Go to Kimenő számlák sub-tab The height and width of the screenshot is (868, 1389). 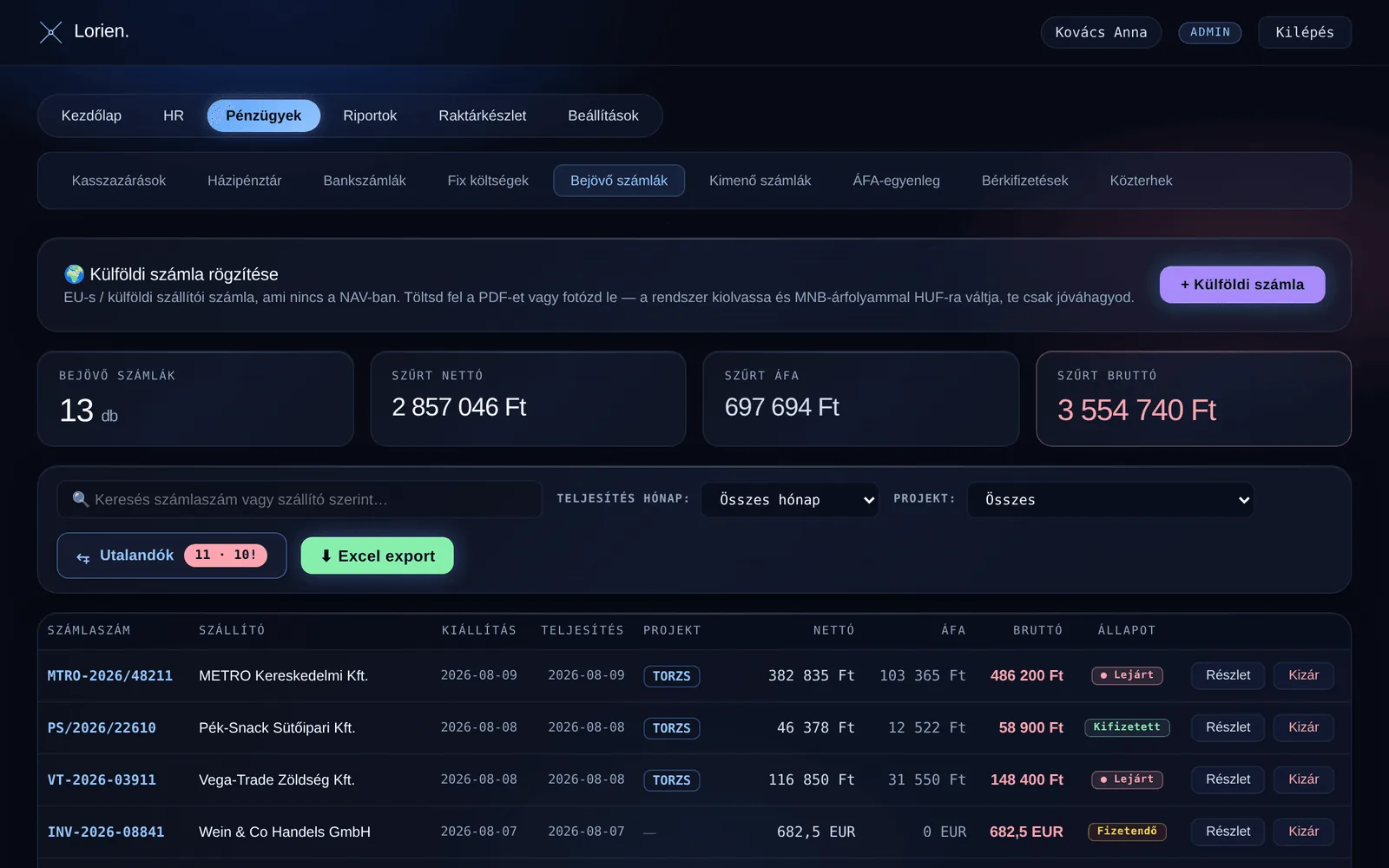pos(760,181)
